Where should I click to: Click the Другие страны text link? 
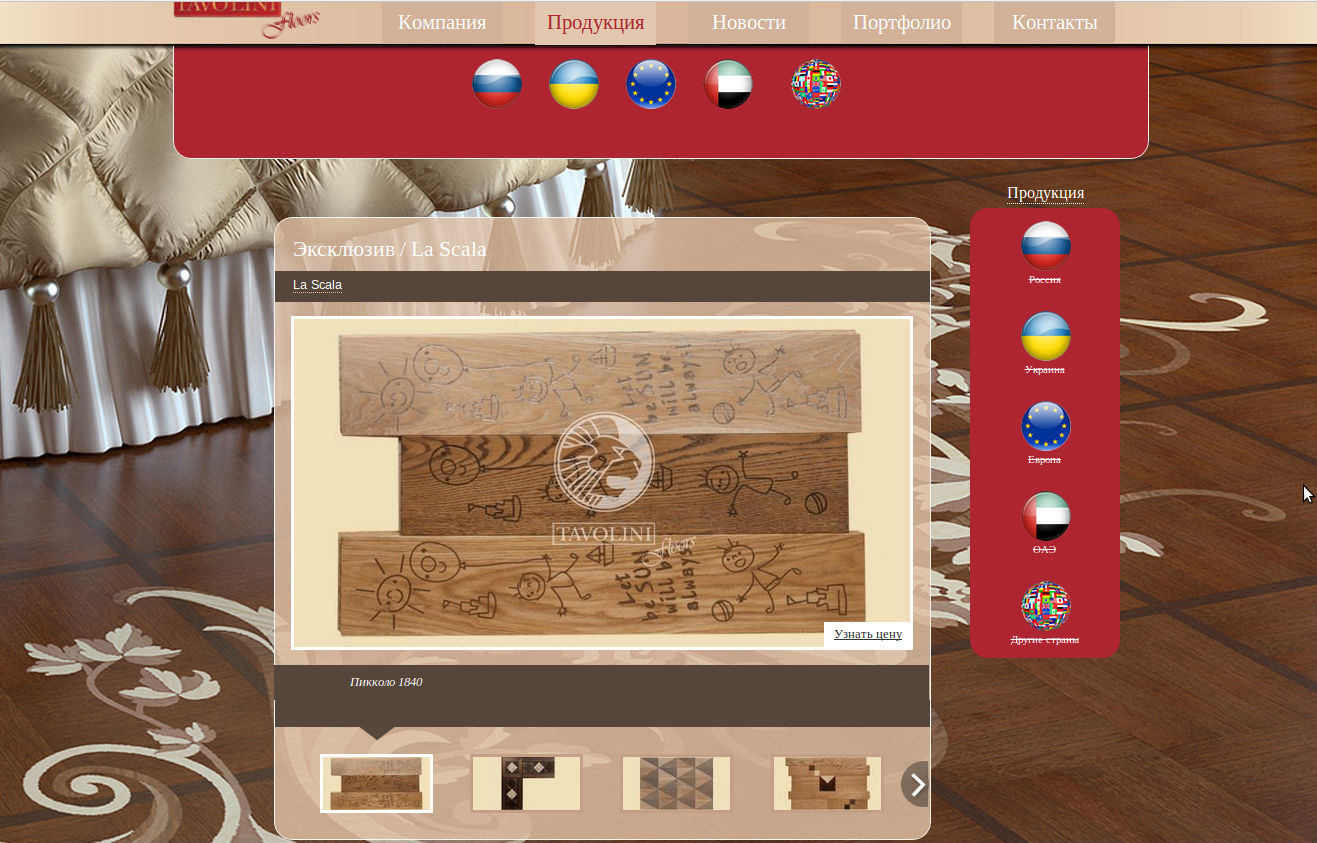tap(1045, 640)
